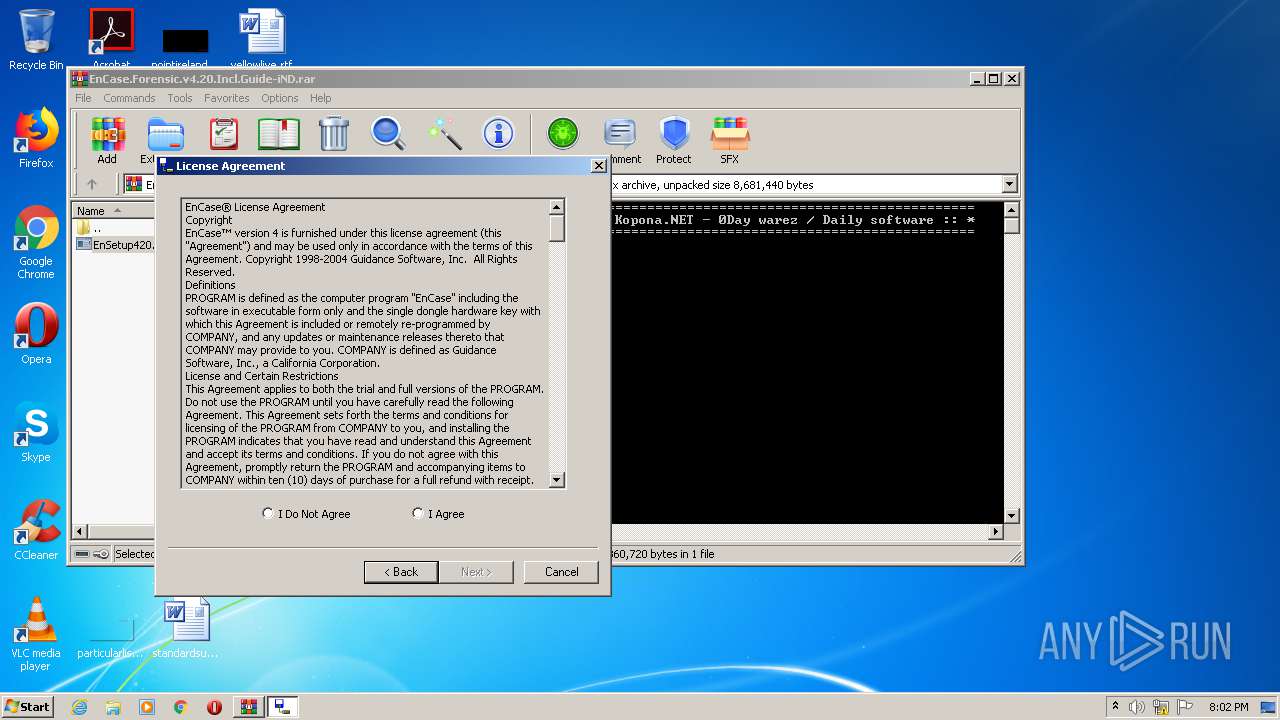Click the Opera taskbar icon

click(x=214, y=707)
